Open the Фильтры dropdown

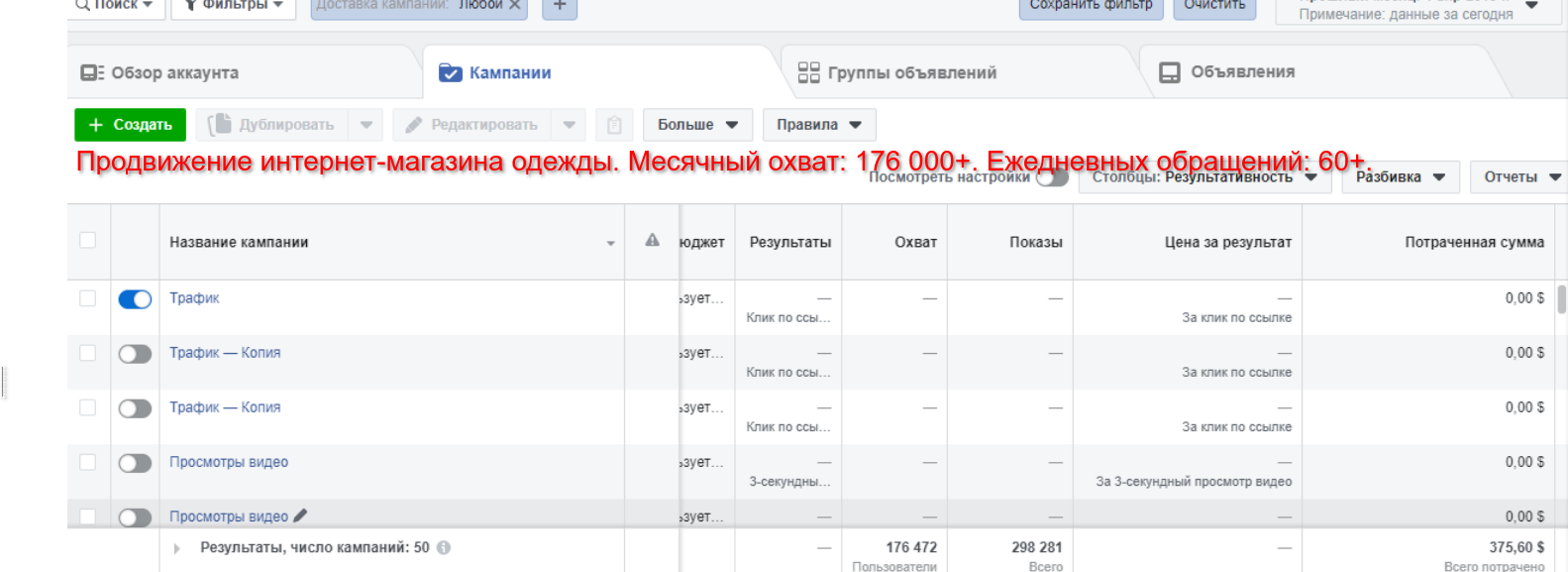click(x=234, y=5)
